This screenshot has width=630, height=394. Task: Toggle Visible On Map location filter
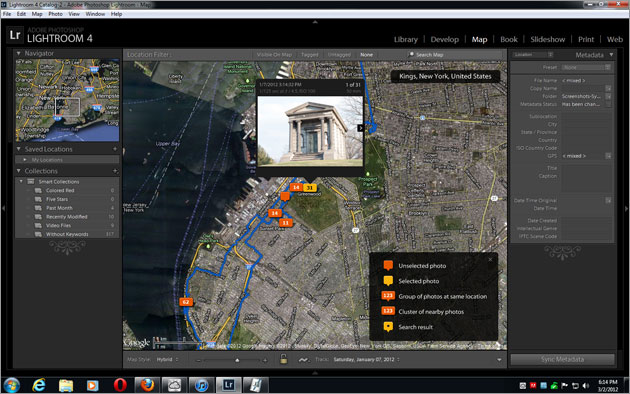274,55
